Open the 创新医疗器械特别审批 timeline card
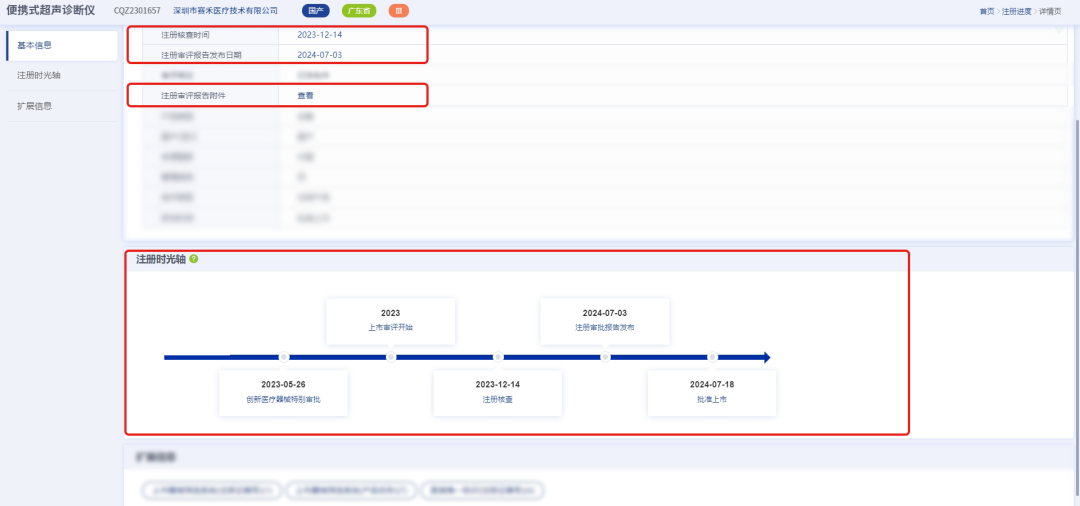Image resolution: width=1080 pixels, height=506 pixels. point(283,392)
